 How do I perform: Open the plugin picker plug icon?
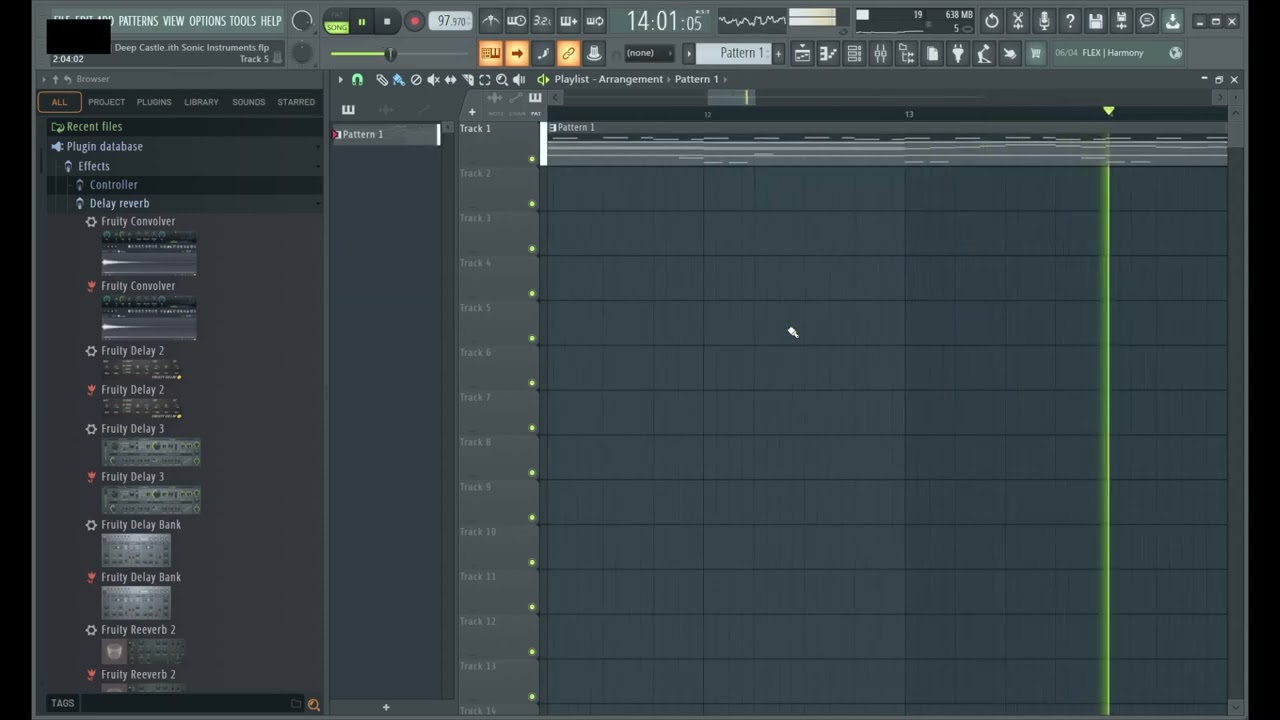point(958,54)
